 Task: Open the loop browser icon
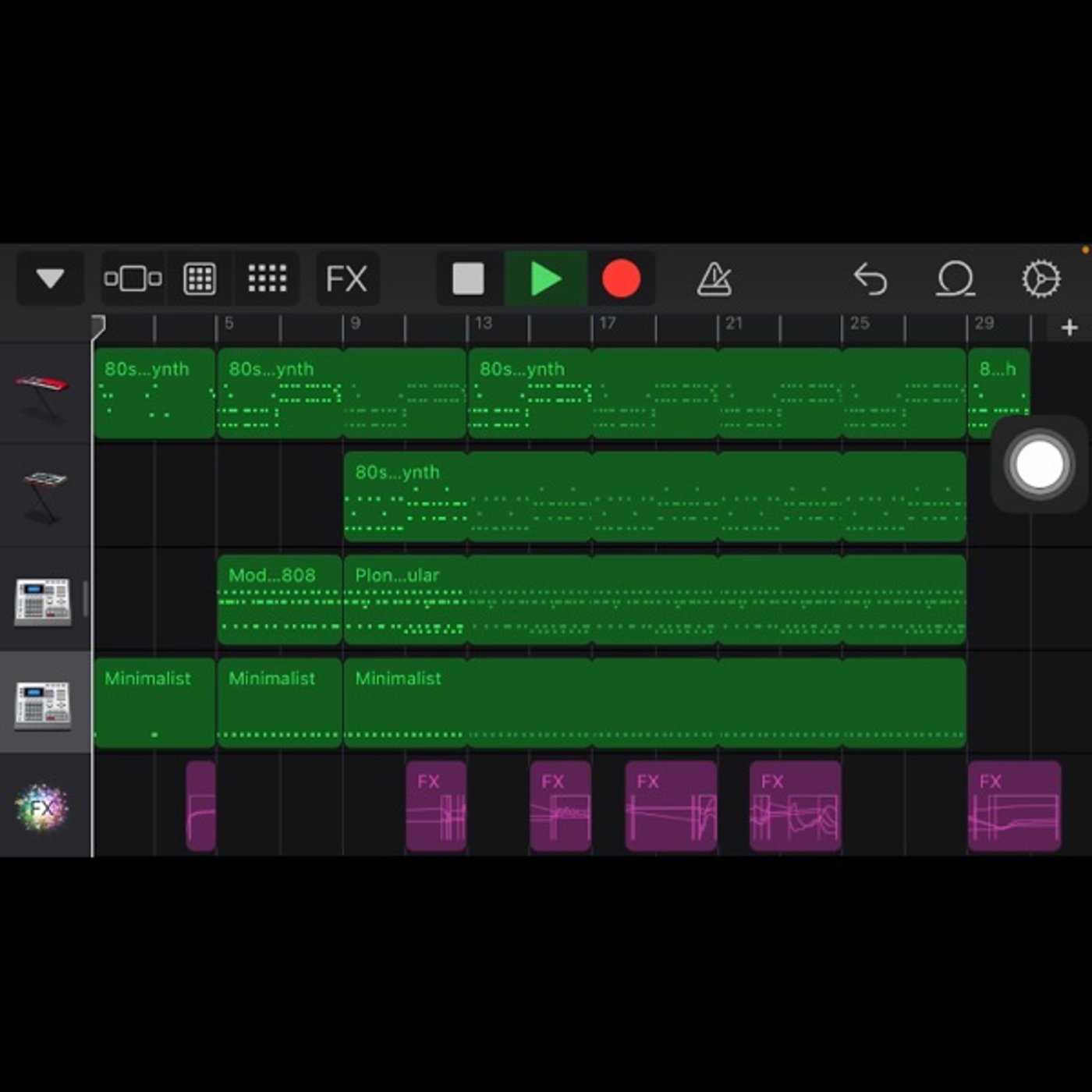955,278
